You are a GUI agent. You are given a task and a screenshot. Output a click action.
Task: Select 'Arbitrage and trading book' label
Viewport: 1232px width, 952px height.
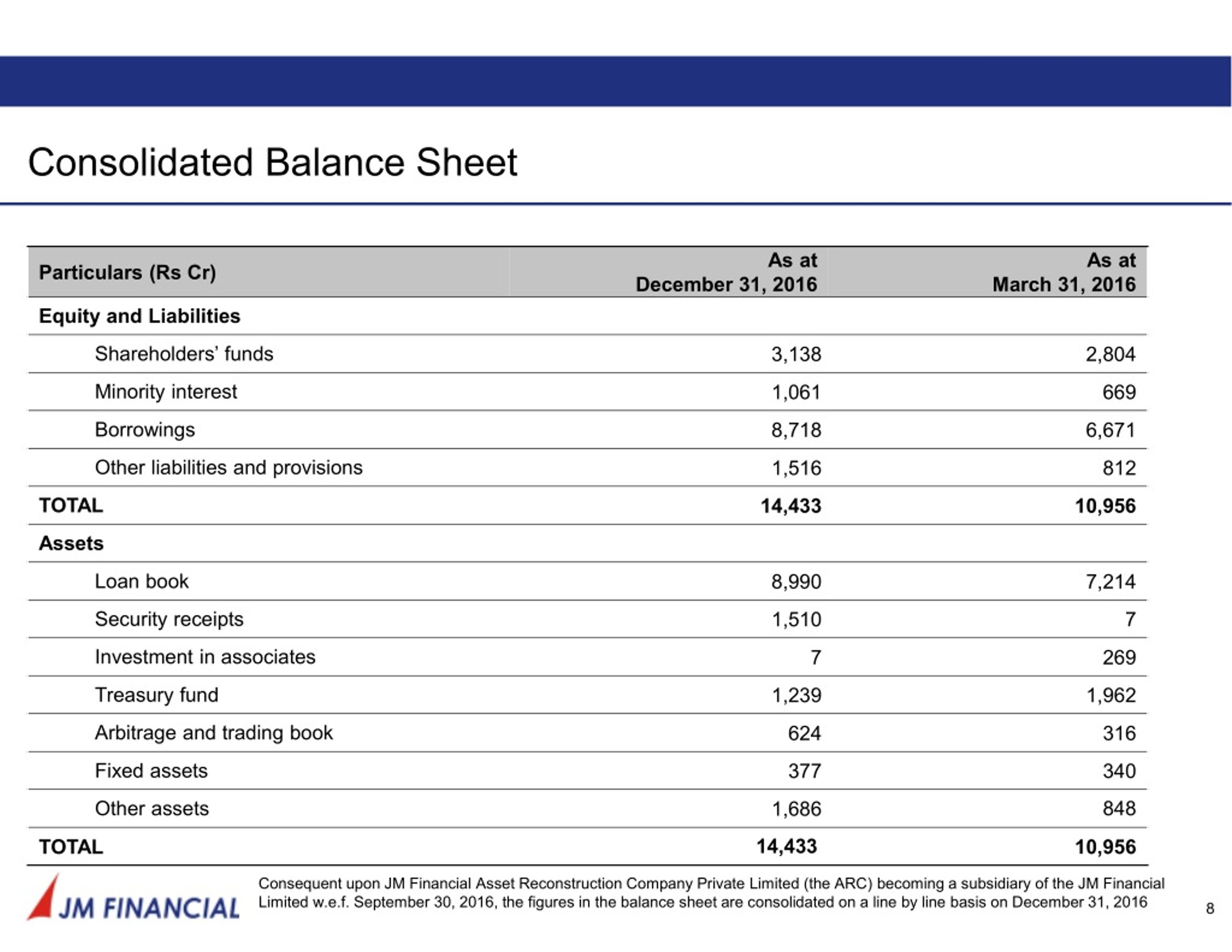pyautogui.click(x=214, y=733)
